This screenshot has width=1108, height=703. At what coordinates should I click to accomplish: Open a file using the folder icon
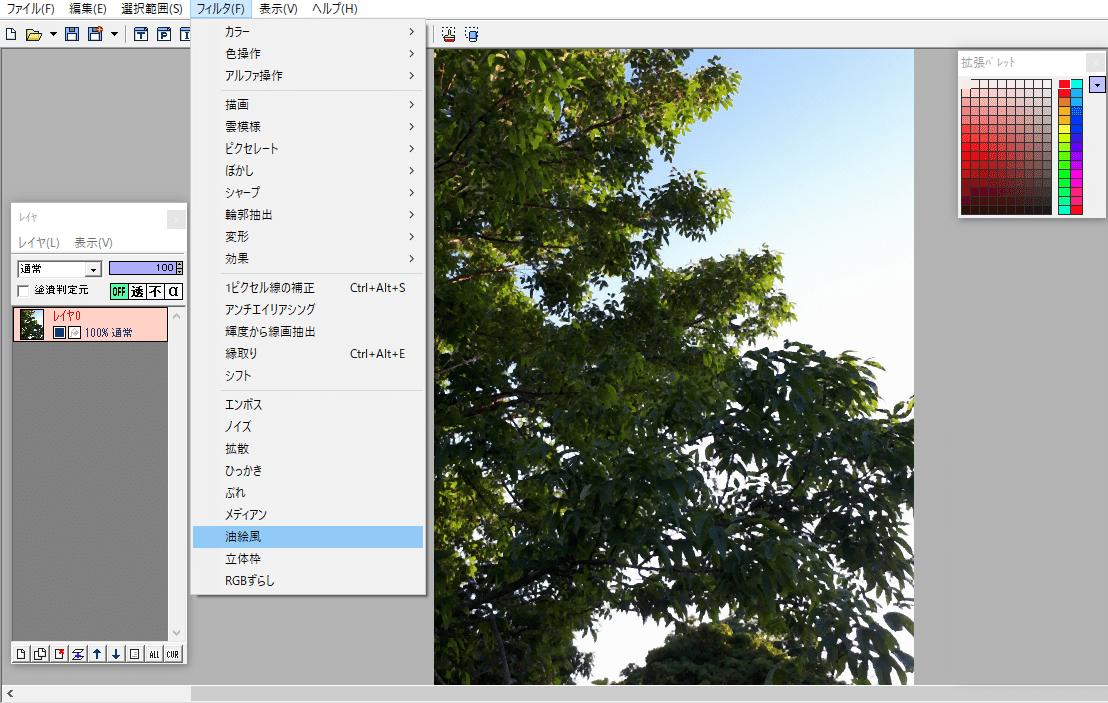point(32,33)
